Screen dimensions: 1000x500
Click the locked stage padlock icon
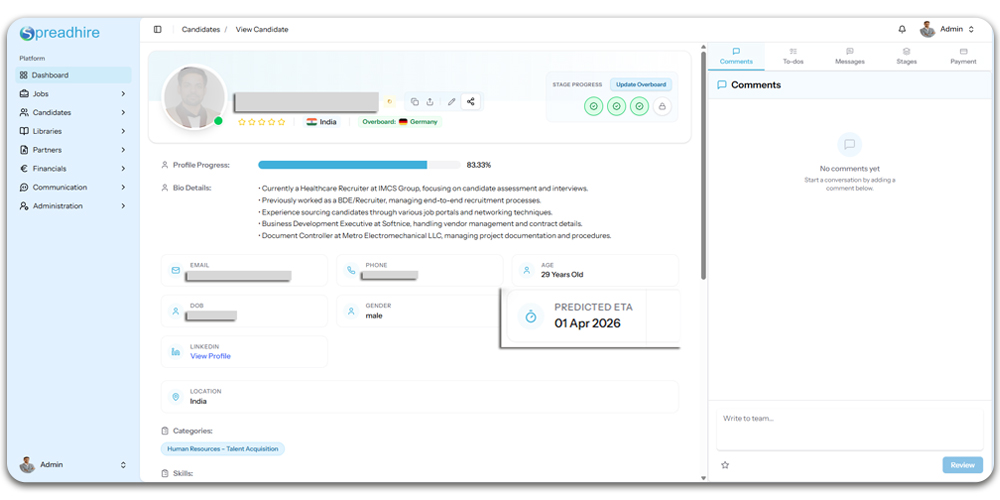point(662,106)
